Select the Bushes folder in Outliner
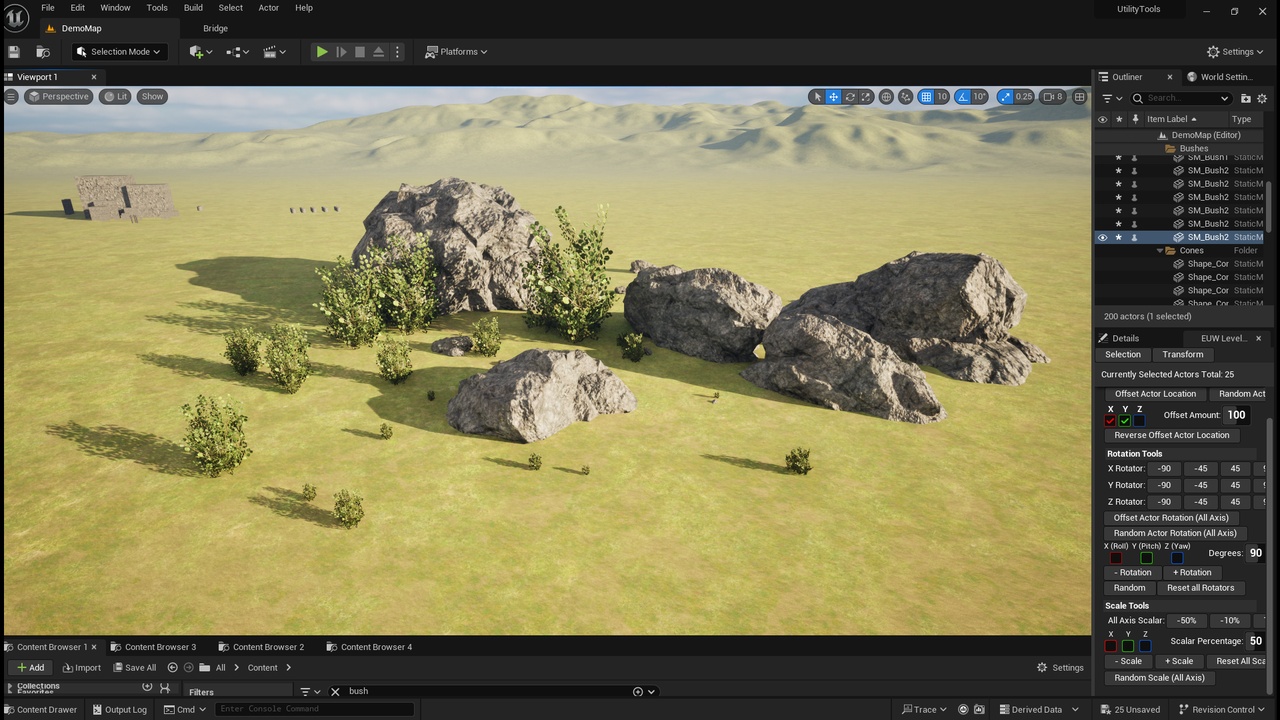This screenshot has height=720, width=1280. (x=1193, y=148)
